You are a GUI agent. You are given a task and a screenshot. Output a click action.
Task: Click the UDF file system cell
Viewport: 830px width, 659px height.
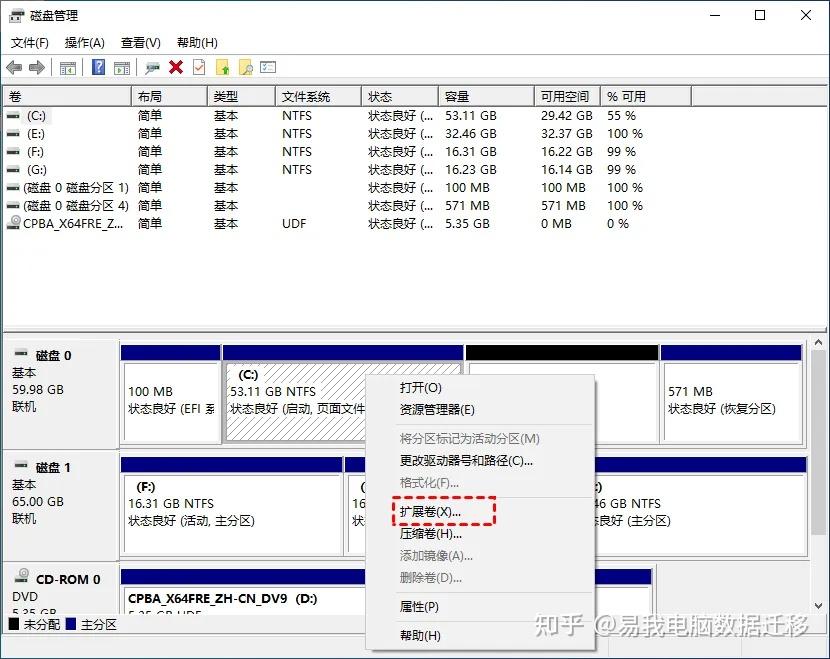[294, 223]
